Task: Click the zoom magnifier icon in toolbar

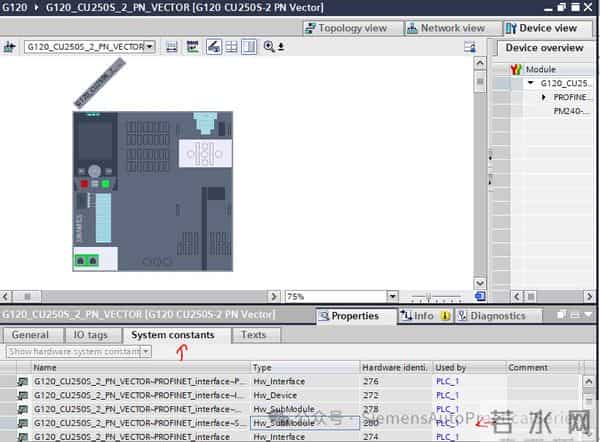Action: 268,47
